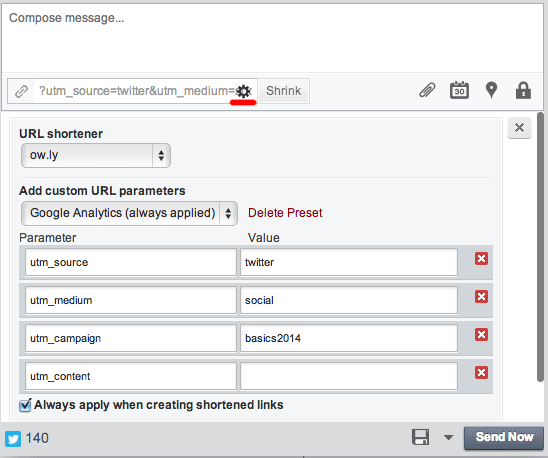Click the Send Now button
This screenshot has width=548, height=458.
point(504,437)
